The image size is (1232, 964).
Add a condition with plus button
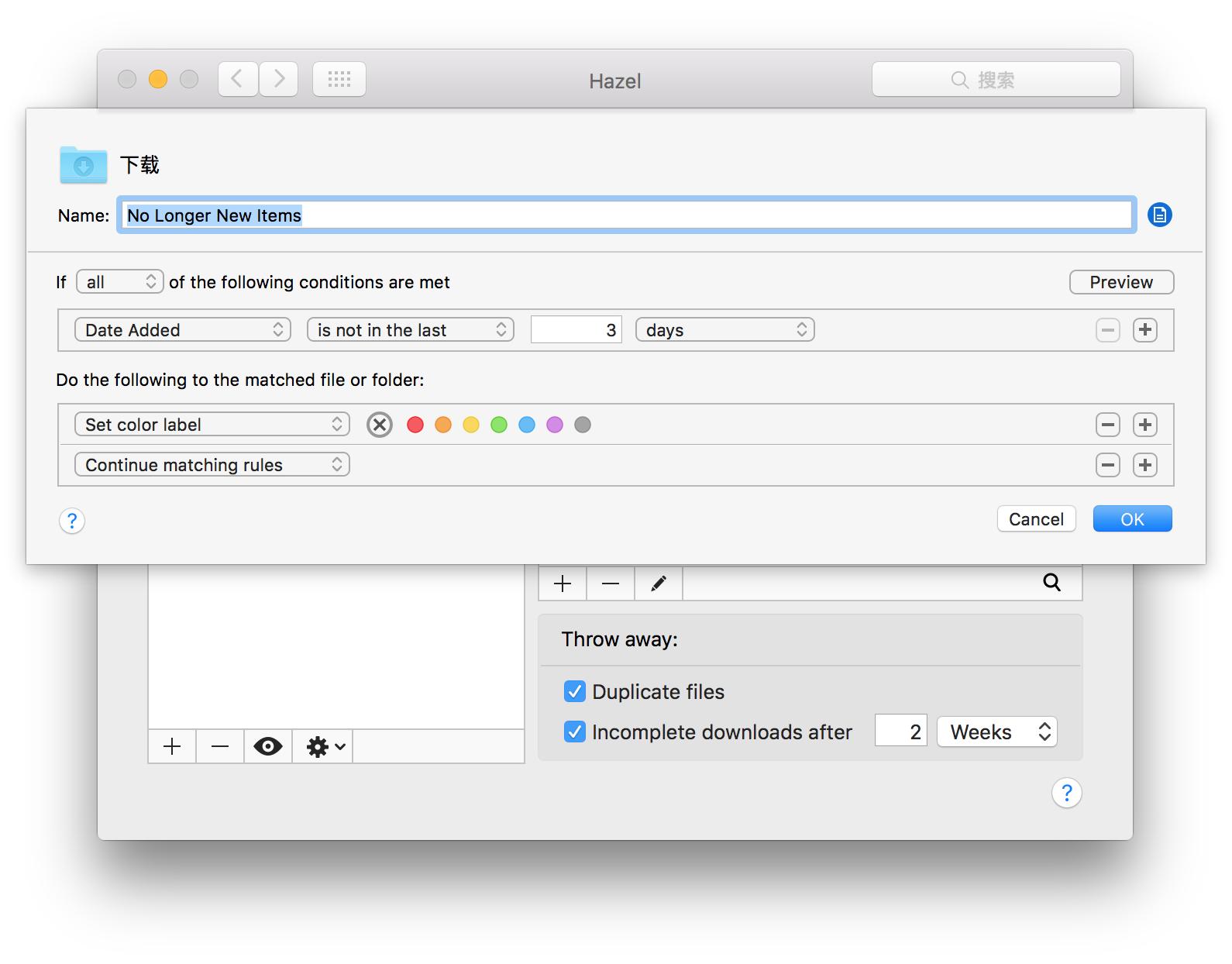(x=1144, y=330)
